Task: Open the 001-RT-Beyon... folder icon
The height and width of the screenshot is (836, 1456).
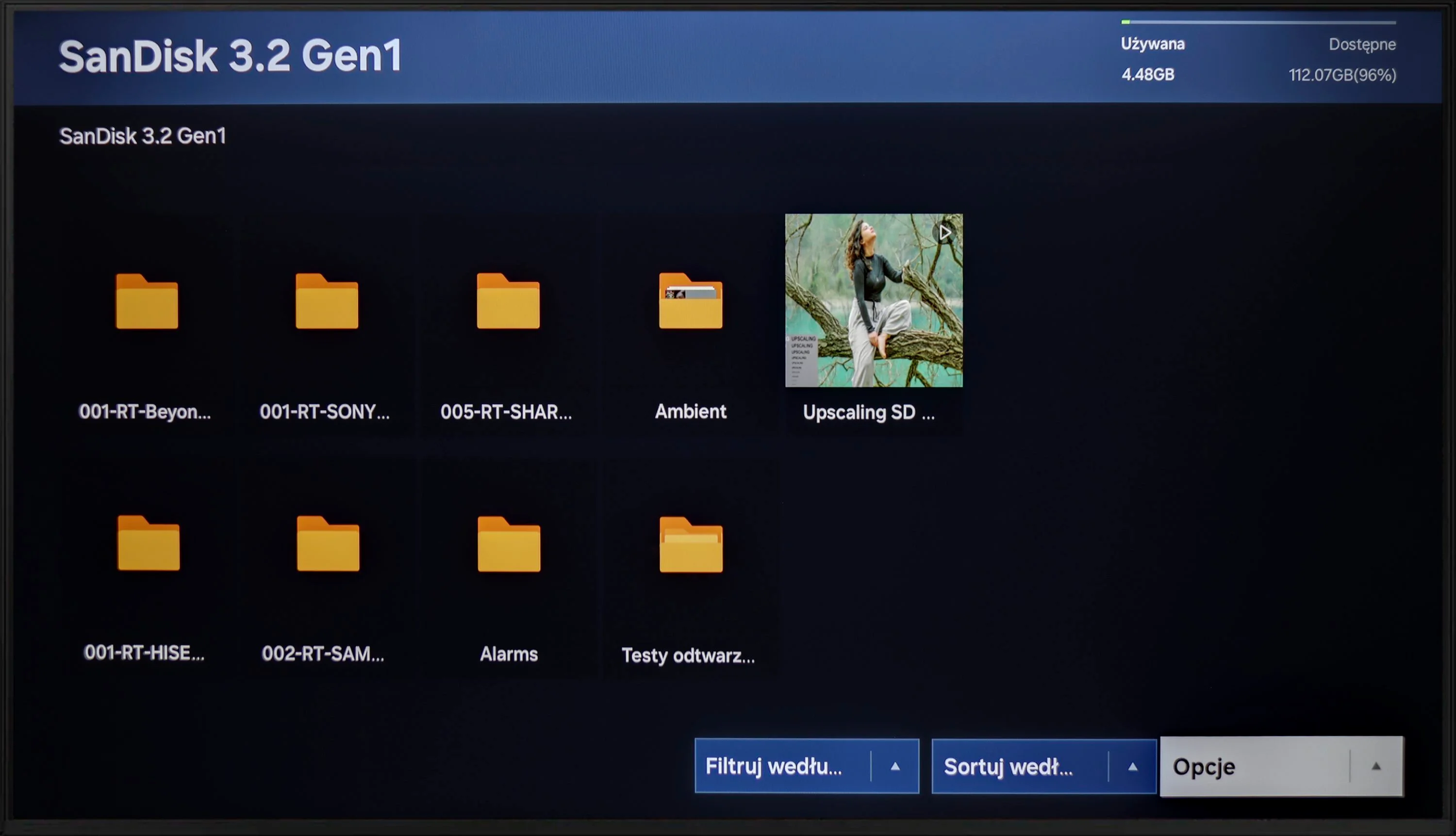Action: click(147, 301)
